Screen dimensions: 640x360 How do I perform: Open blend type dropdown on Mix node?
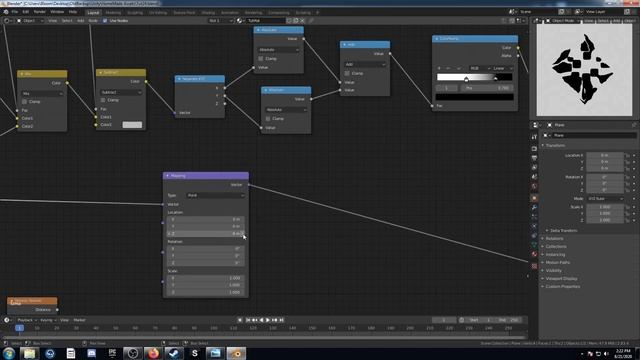[x=42, y=93]
